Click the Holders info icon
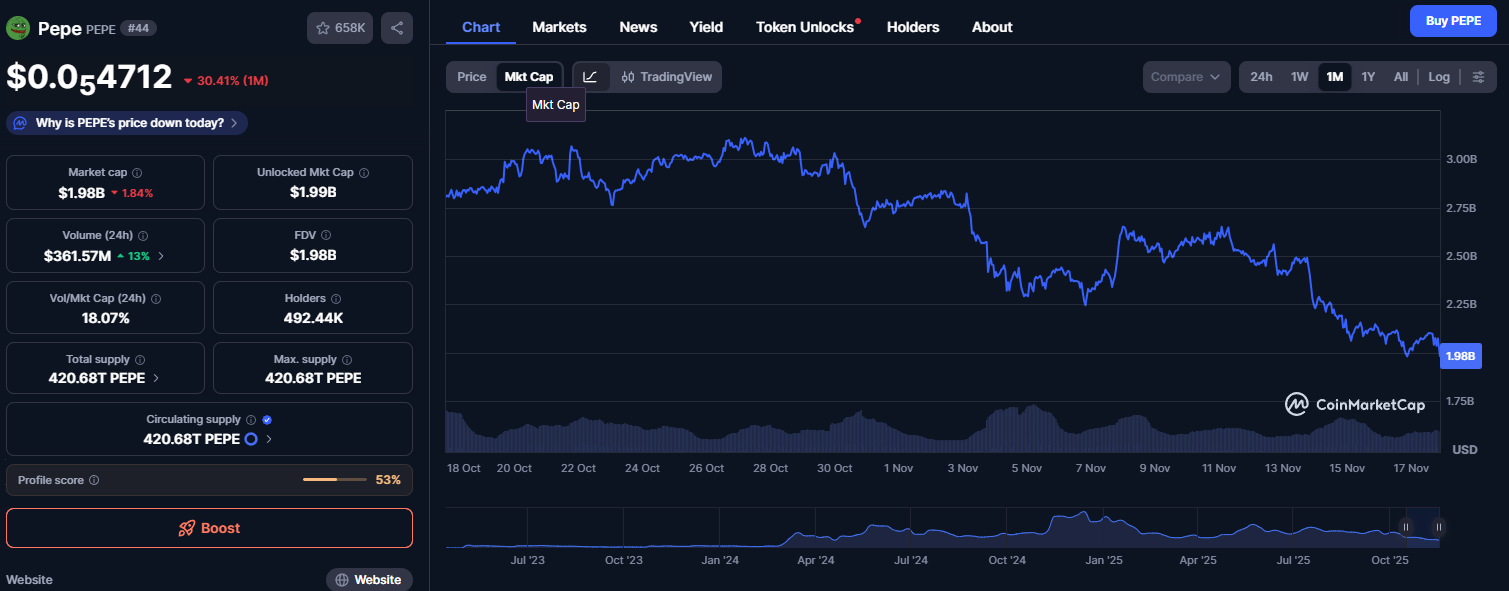This screenshot has width=1509, height=591. (336, 299)
